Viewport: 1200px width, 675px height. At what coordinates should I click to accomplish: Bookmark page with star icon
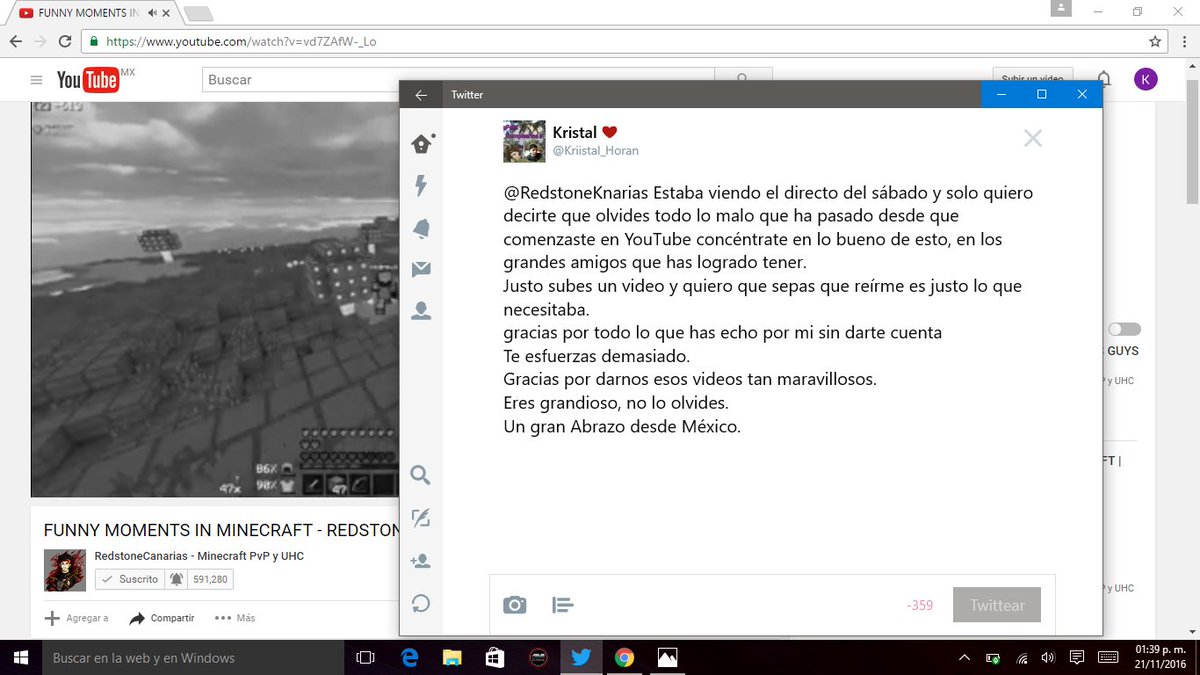1155,42
